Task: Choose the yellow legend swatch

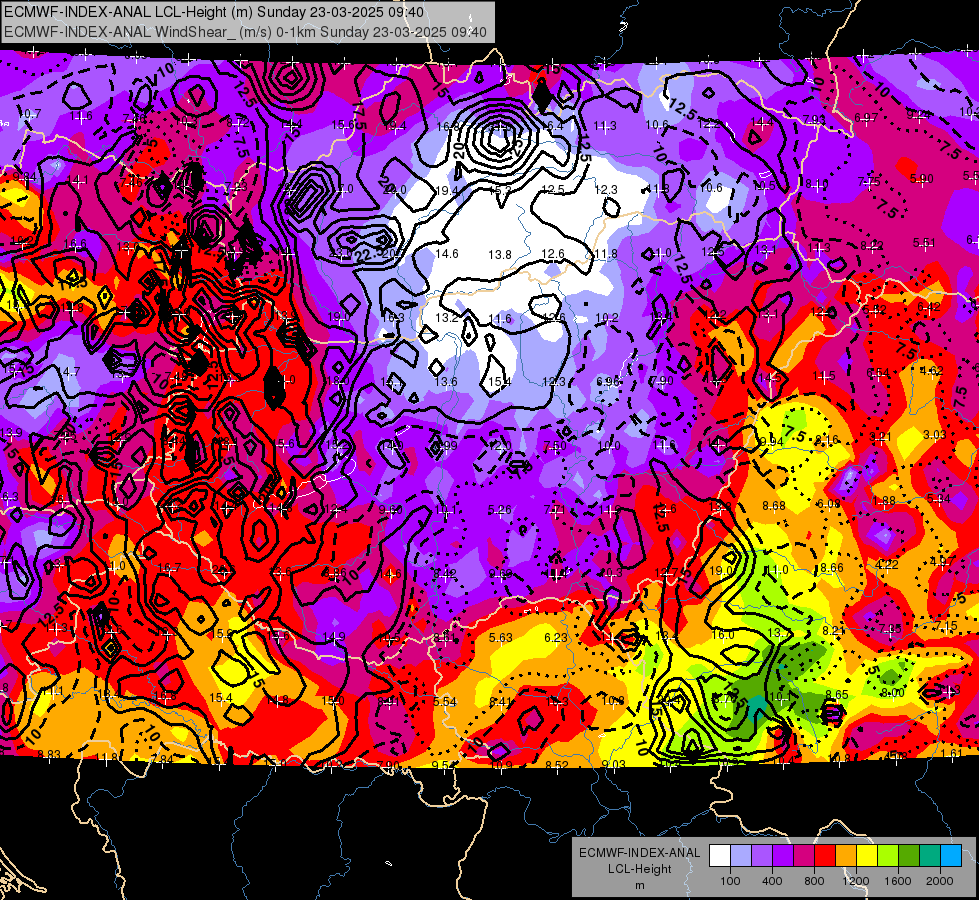Action: click(x=867, y=856)
